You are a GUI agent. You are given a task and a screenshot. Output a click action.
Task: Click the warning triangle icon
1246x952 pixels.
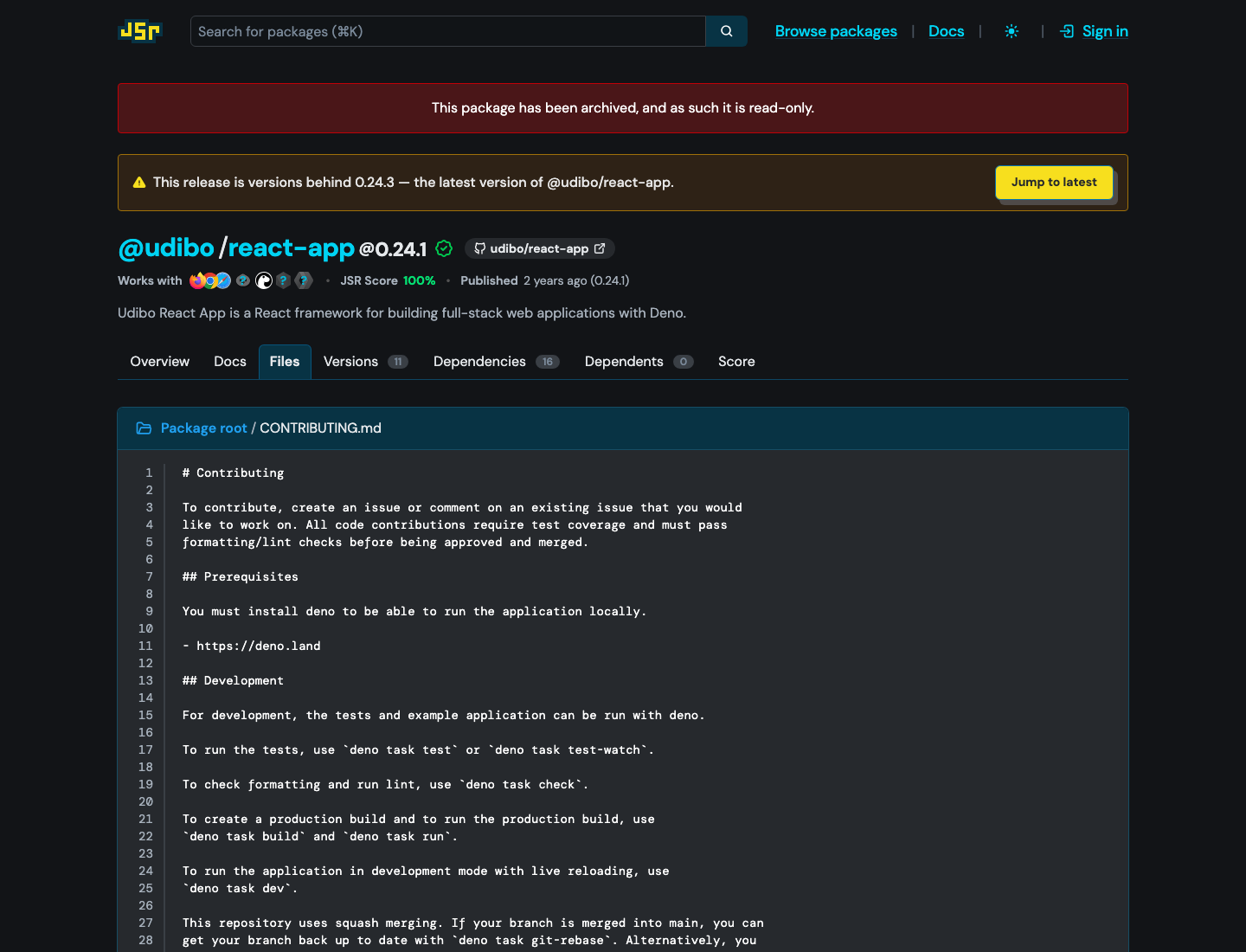[139, 183]
